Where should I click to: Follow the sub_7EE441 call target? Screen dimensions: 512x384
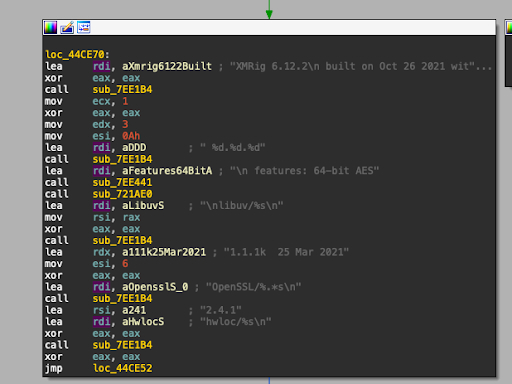(x=122, y=182)
